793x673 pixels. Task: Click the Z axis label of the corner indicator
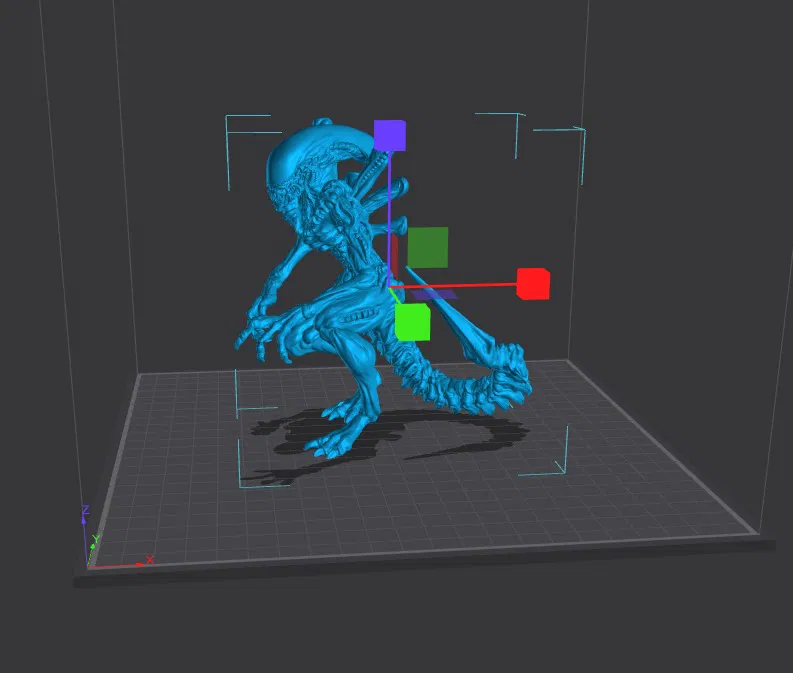click(85, 509)
